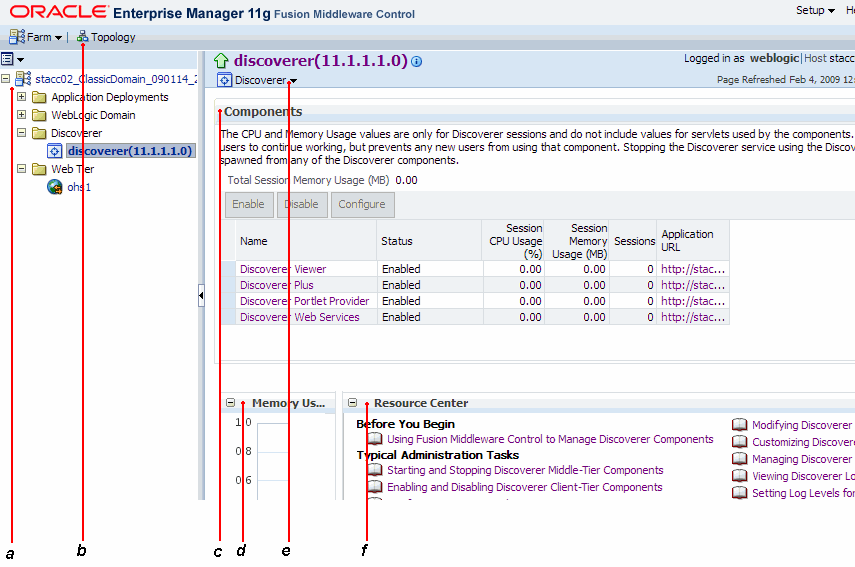Click the WebLogic Domain folder icon
Image resolution: width=855 pixels, height=567 pixels.
coord(39,115)
